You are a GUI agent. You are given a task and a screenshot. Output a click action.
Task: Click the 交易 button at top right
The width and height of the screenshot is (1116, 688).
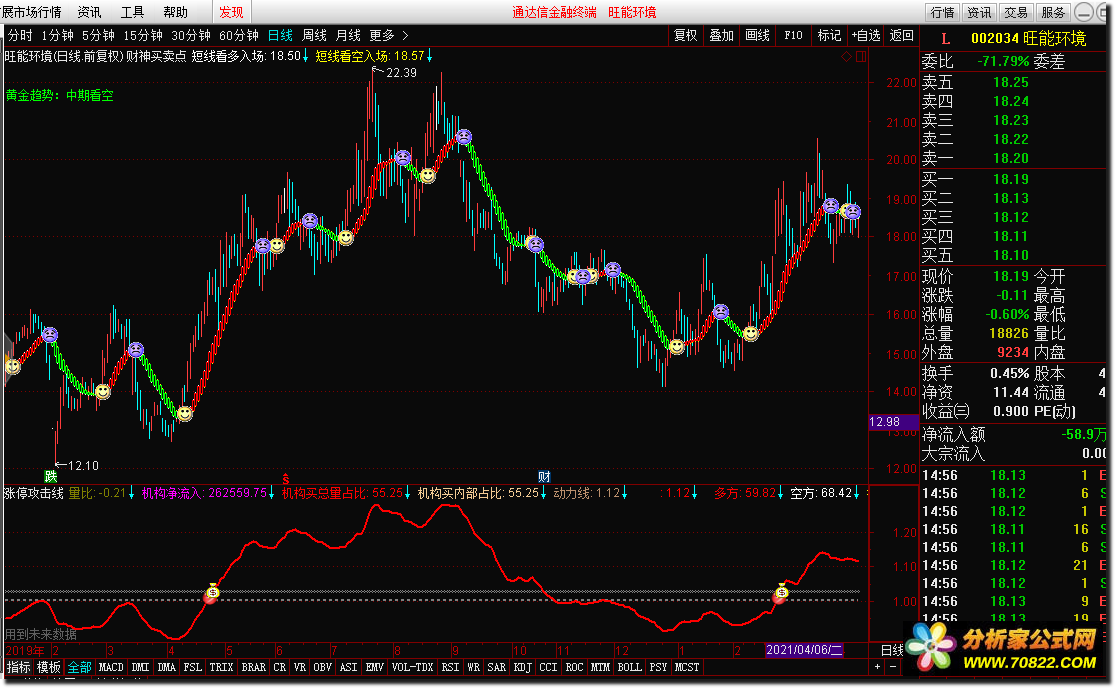click(1016, 12)
